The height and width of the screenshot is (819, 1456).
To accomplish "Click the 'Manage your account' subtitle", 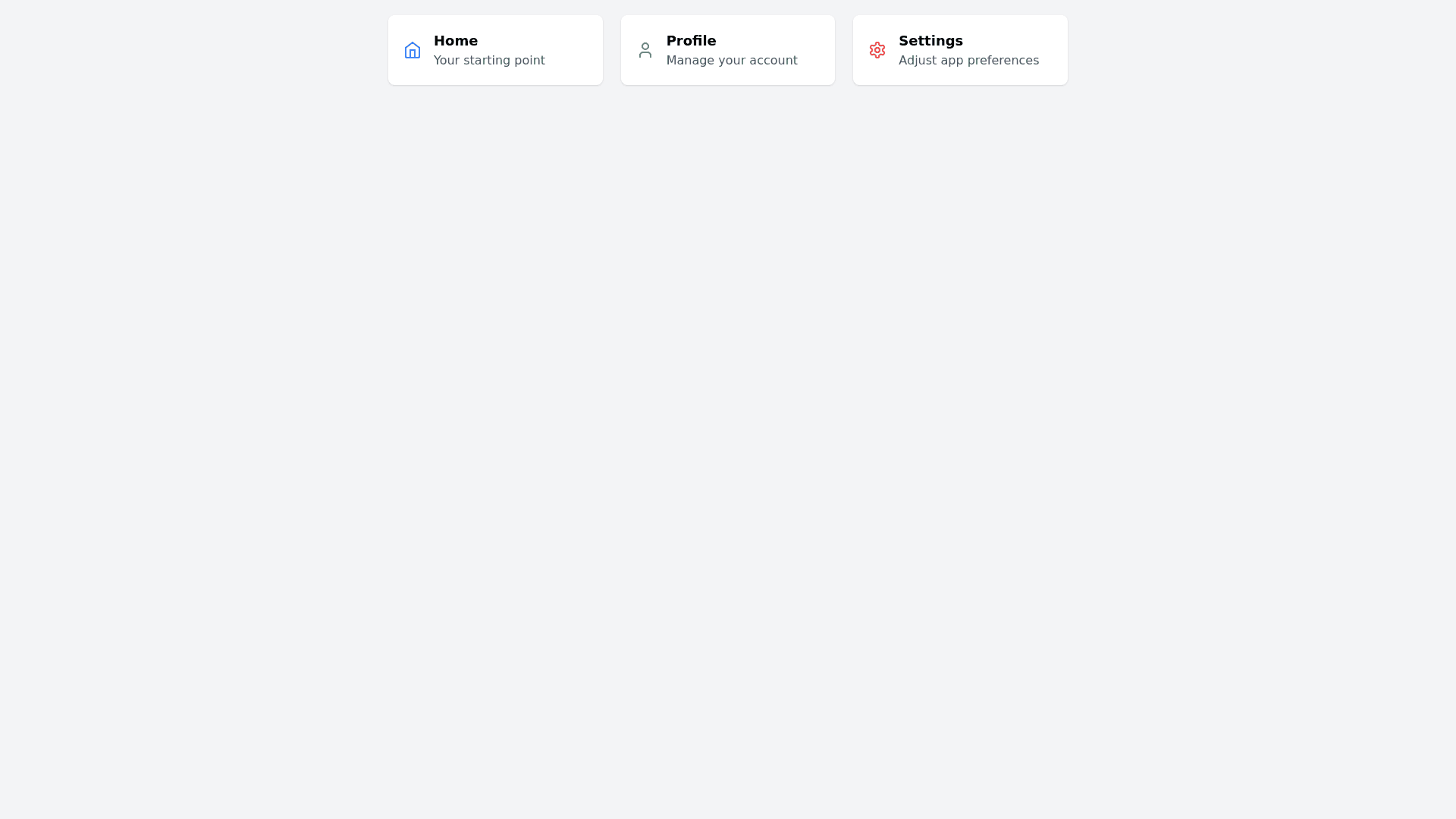I will point(732,60).
